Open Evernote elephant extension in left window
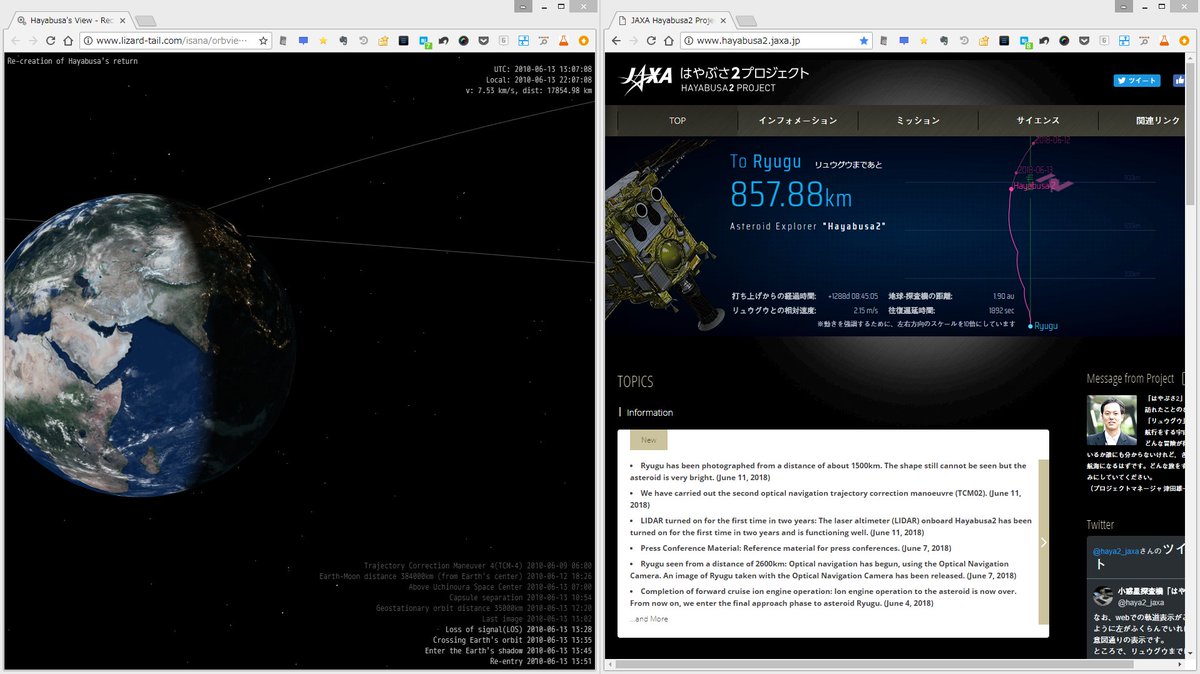The width and height of the screenshot is (1200, 674). pyautogui.click(x=343, y=41)
